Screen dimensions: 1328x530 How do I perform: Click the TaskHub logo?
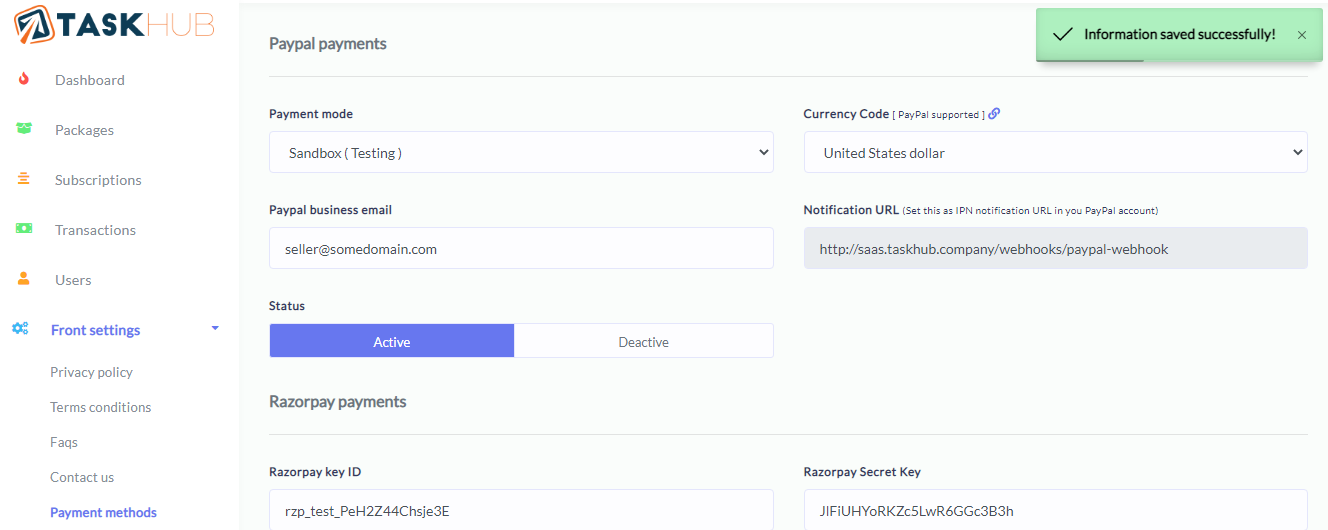(x=114, y=24)
